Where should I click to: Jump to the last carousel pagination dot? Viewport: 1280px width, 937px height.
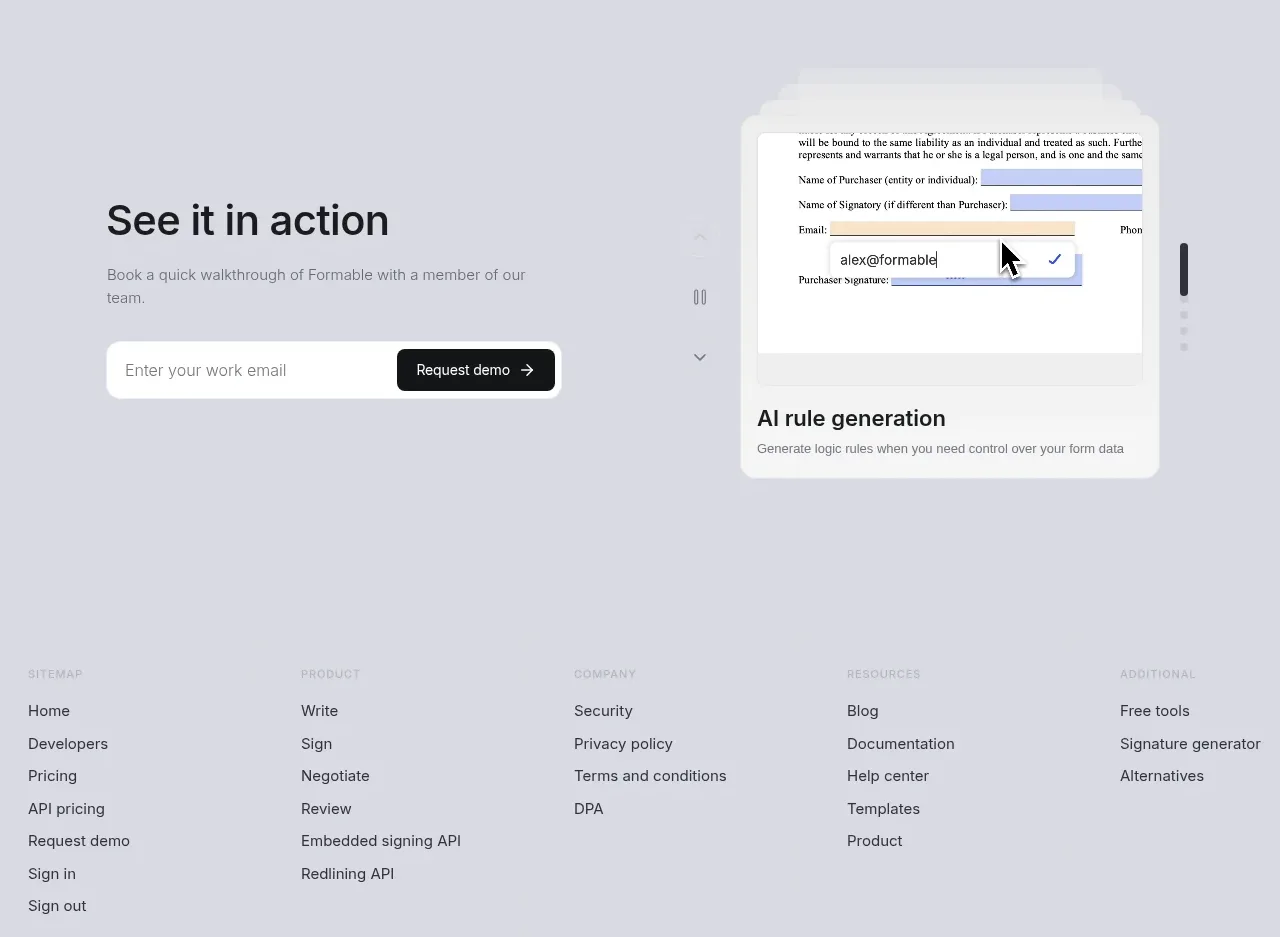[1184, 347]
